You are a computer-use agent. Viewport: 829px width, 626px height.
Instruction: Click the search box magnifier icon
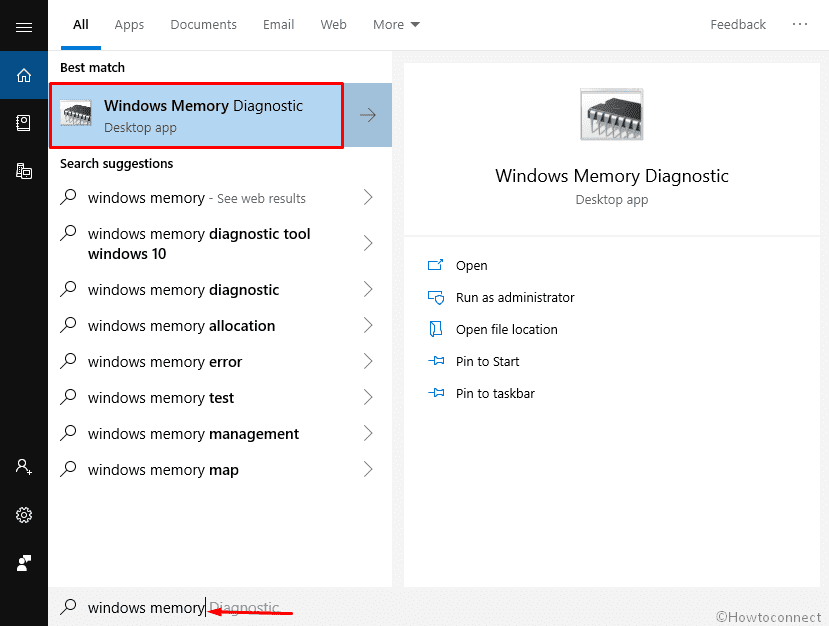(x=68, y=606)
